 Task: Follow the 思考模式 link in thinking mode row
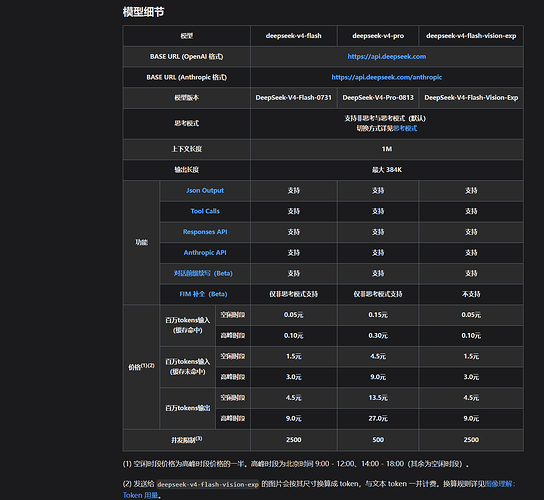tap(405, 128)
